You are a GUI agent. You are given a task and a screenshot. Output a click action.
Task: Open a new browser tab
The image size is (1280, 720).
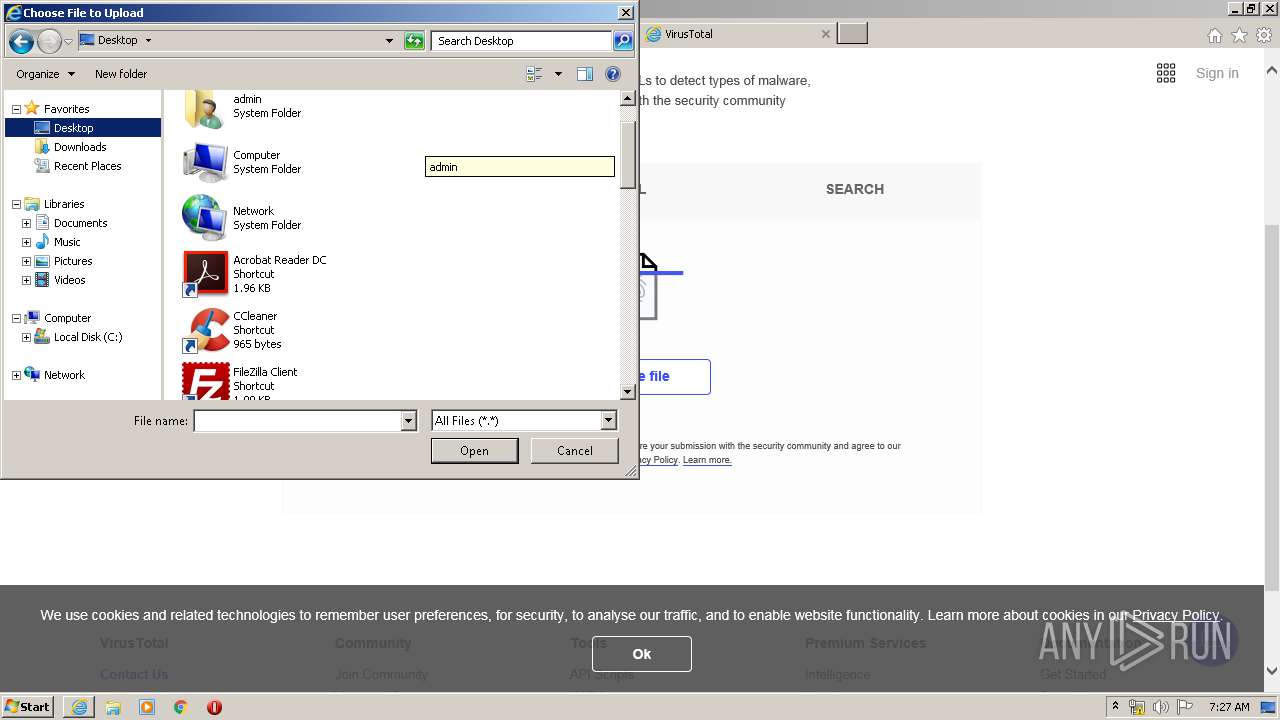pos(852,34)
